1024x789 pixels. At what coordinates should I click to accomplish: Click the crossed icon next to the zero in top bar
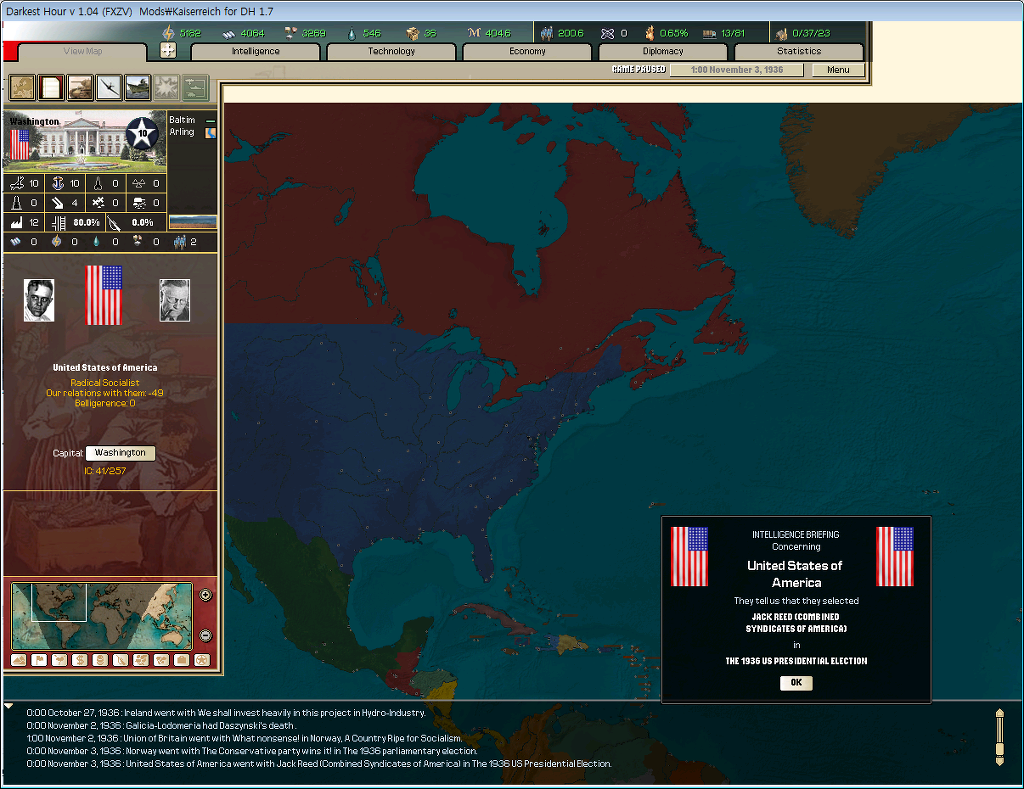607,33
